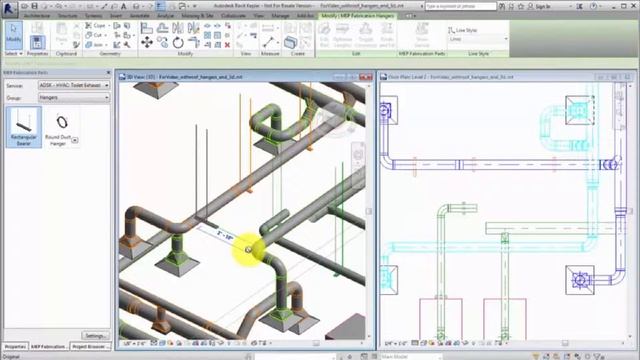Open the Architecture ribbon tab
Screen dimensions: 640x360
click(x=36, y=16)
